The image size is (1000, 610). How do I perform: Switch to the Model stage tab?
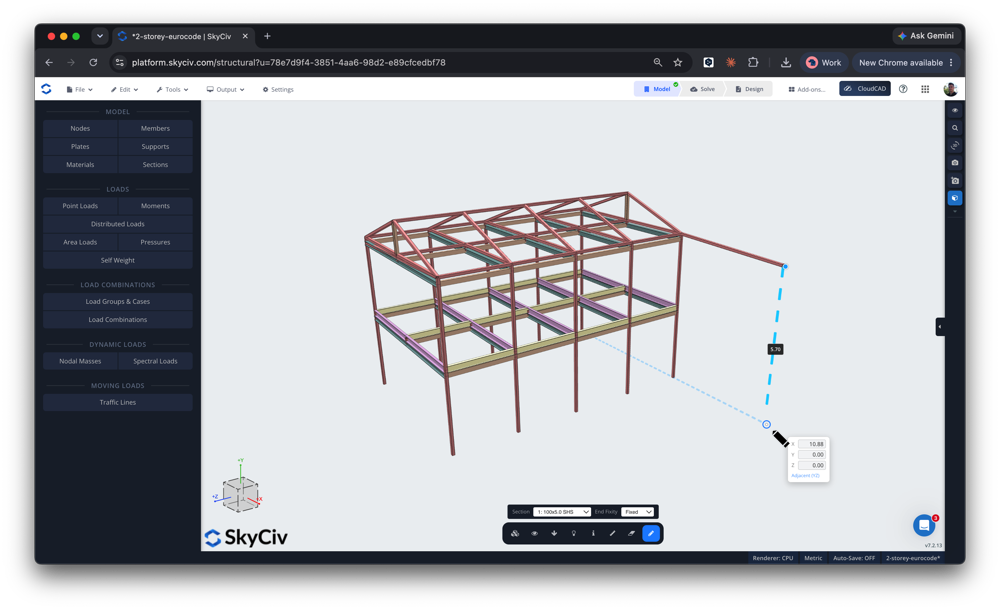657,89
